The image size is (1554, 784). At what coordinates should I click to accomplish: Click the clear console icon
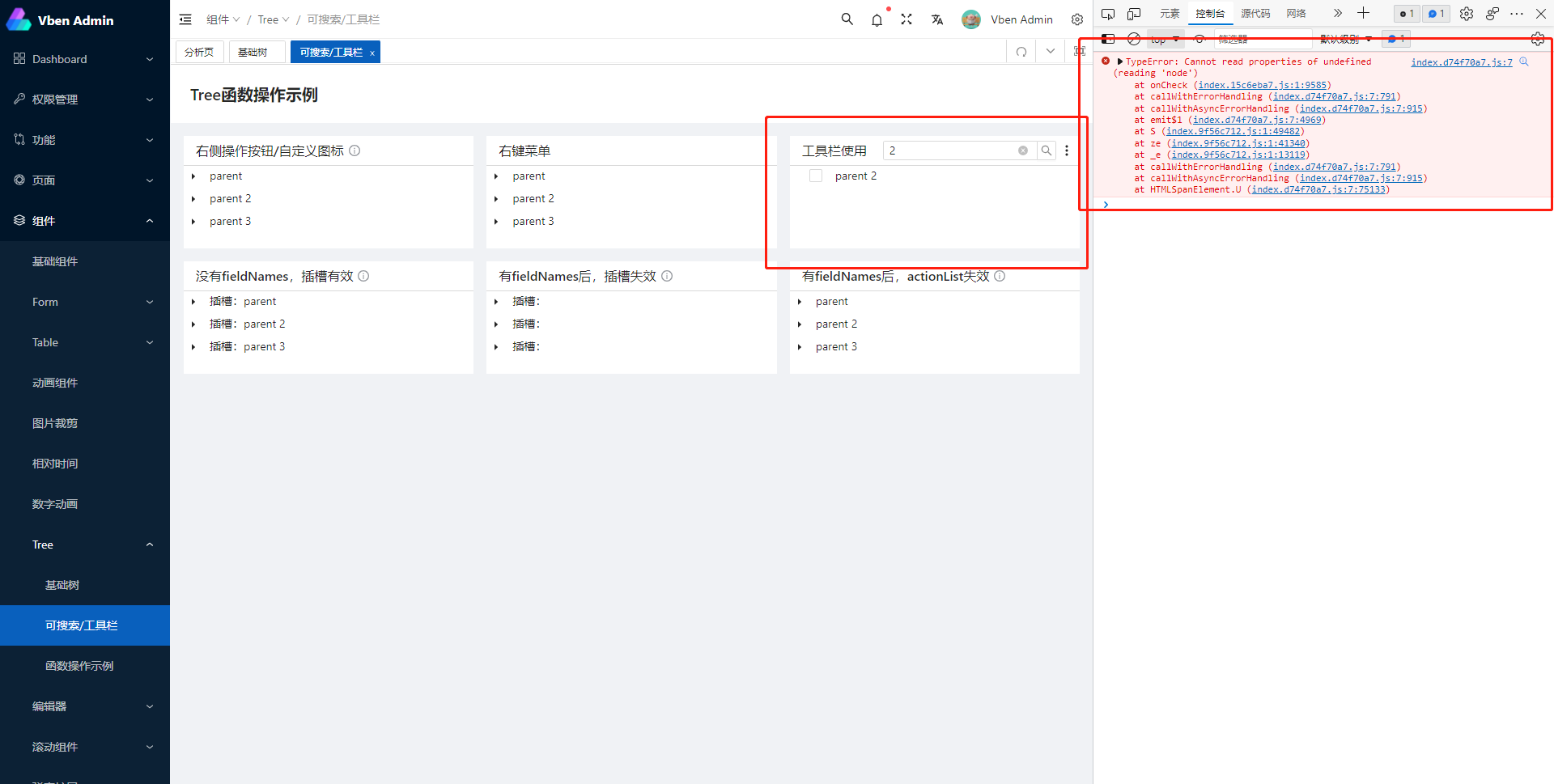coord(1133,38)
